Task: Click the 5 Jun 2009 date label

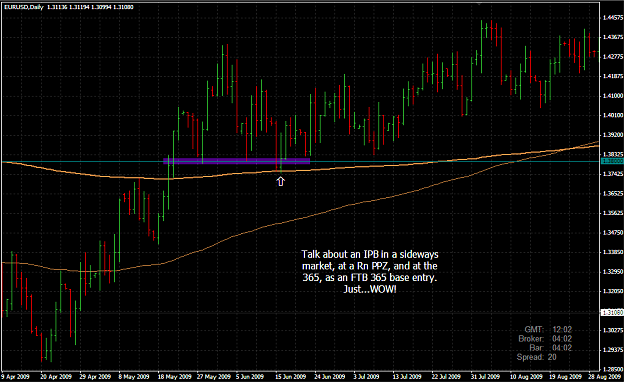Action: (x=250, y=377)
